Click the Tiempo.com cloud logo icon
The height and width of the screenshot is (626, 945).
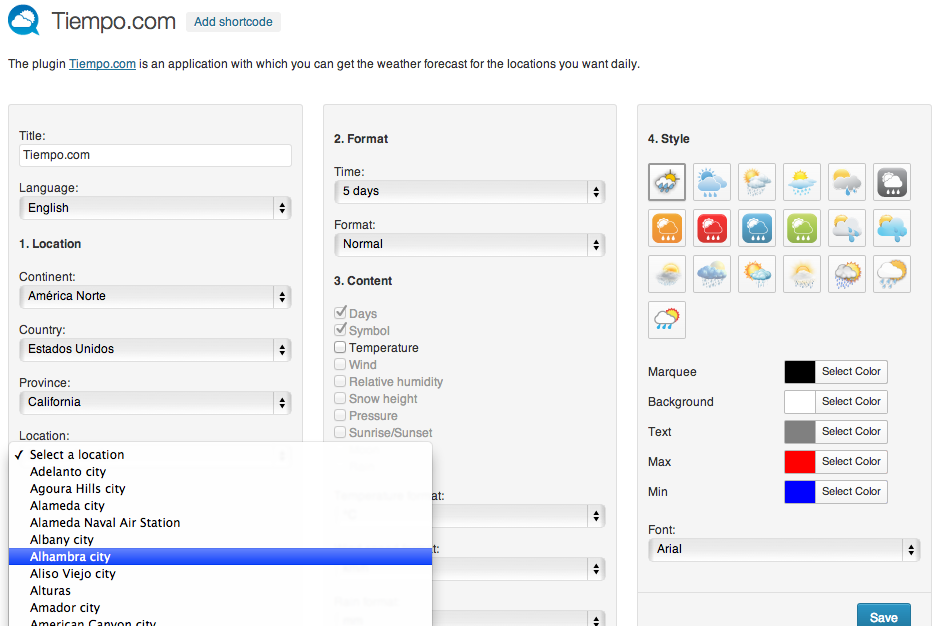[24, 20]
